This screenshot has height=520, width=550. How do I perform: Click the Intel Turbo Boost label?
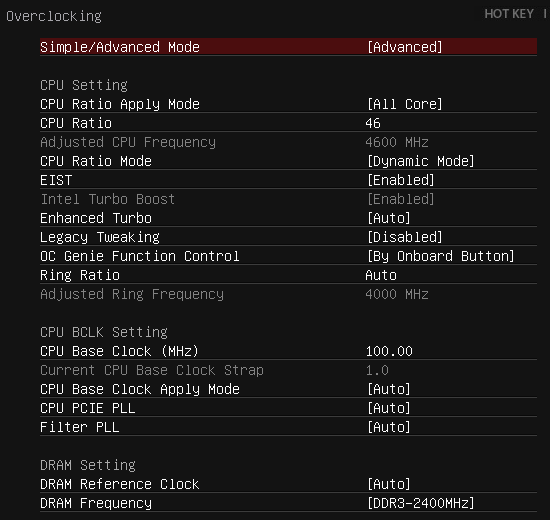point(108,199)
